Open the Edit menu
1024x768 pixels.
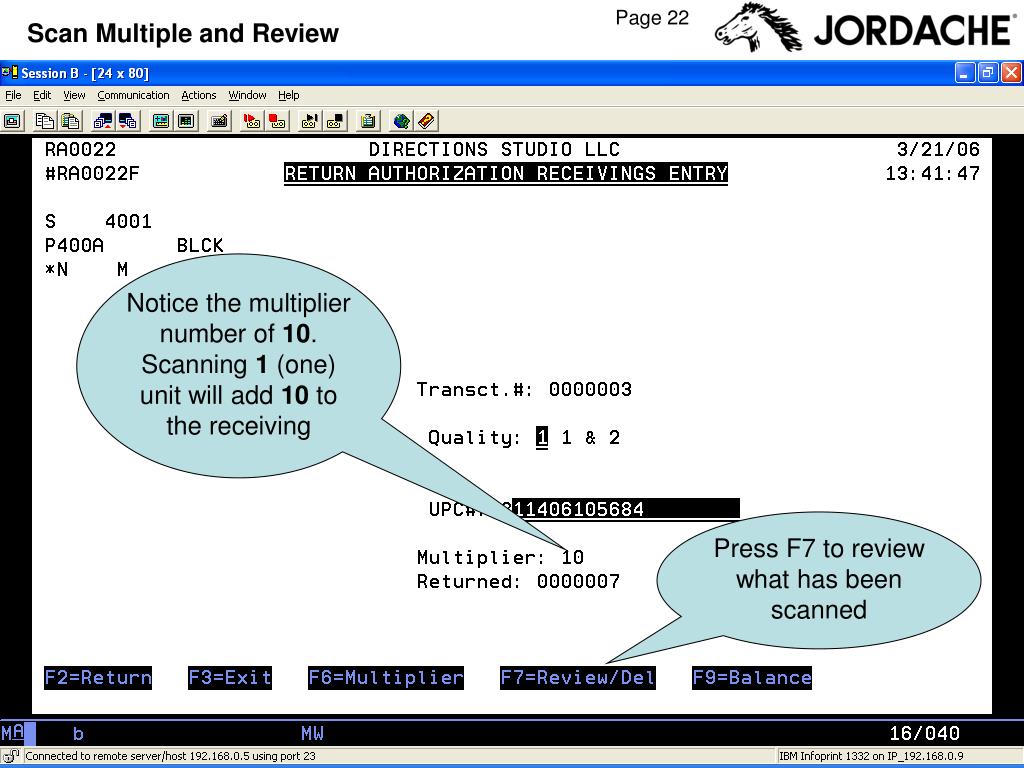42,95
